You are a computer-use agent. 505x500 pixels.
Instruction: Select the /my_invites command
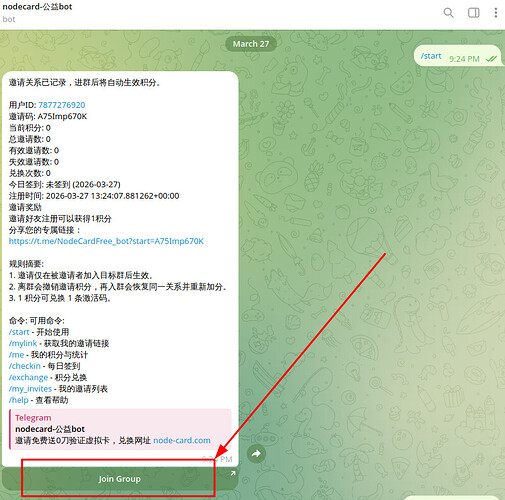(30, 389)
